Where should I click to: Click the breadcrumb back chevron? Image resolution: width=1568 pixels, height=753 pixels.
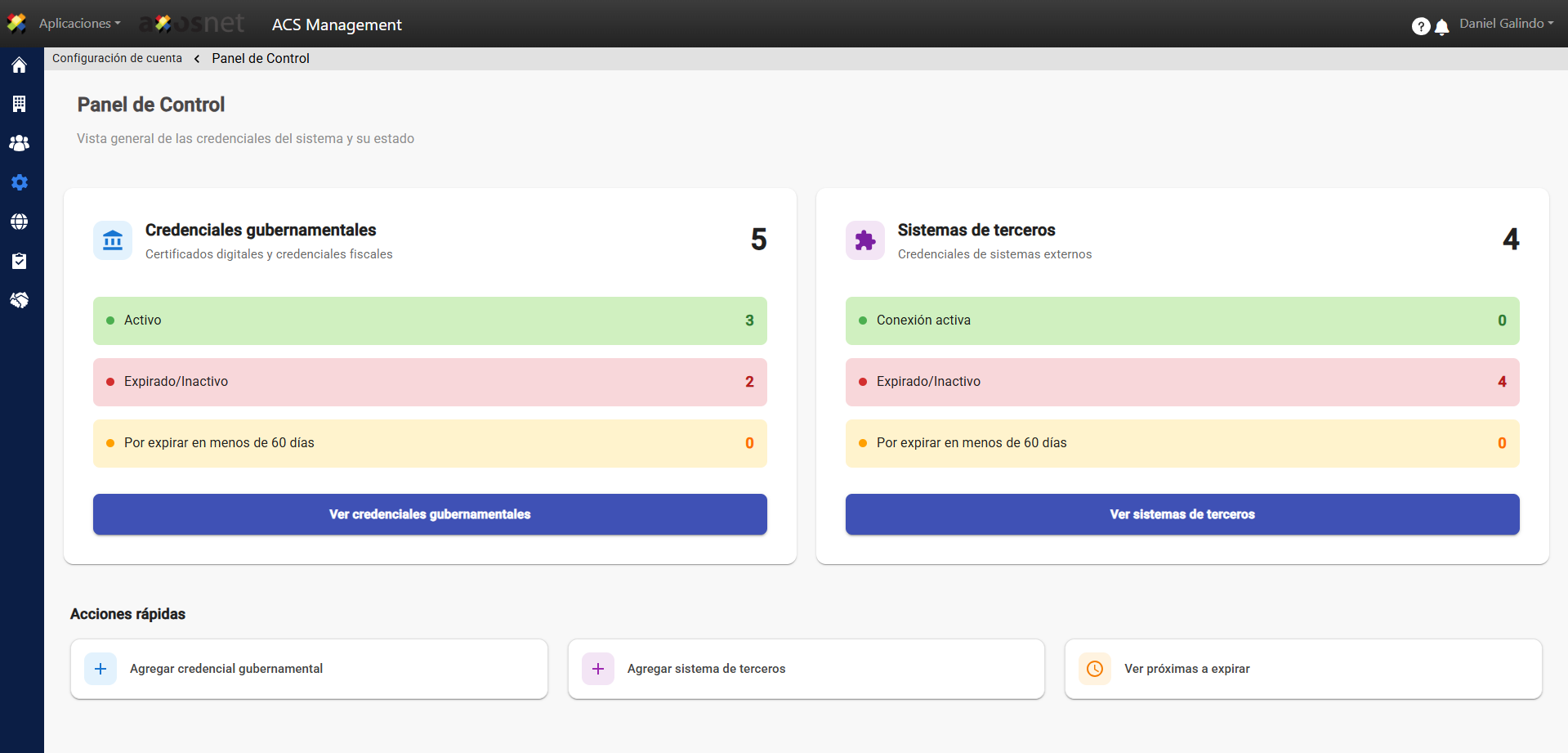[197, 59]
